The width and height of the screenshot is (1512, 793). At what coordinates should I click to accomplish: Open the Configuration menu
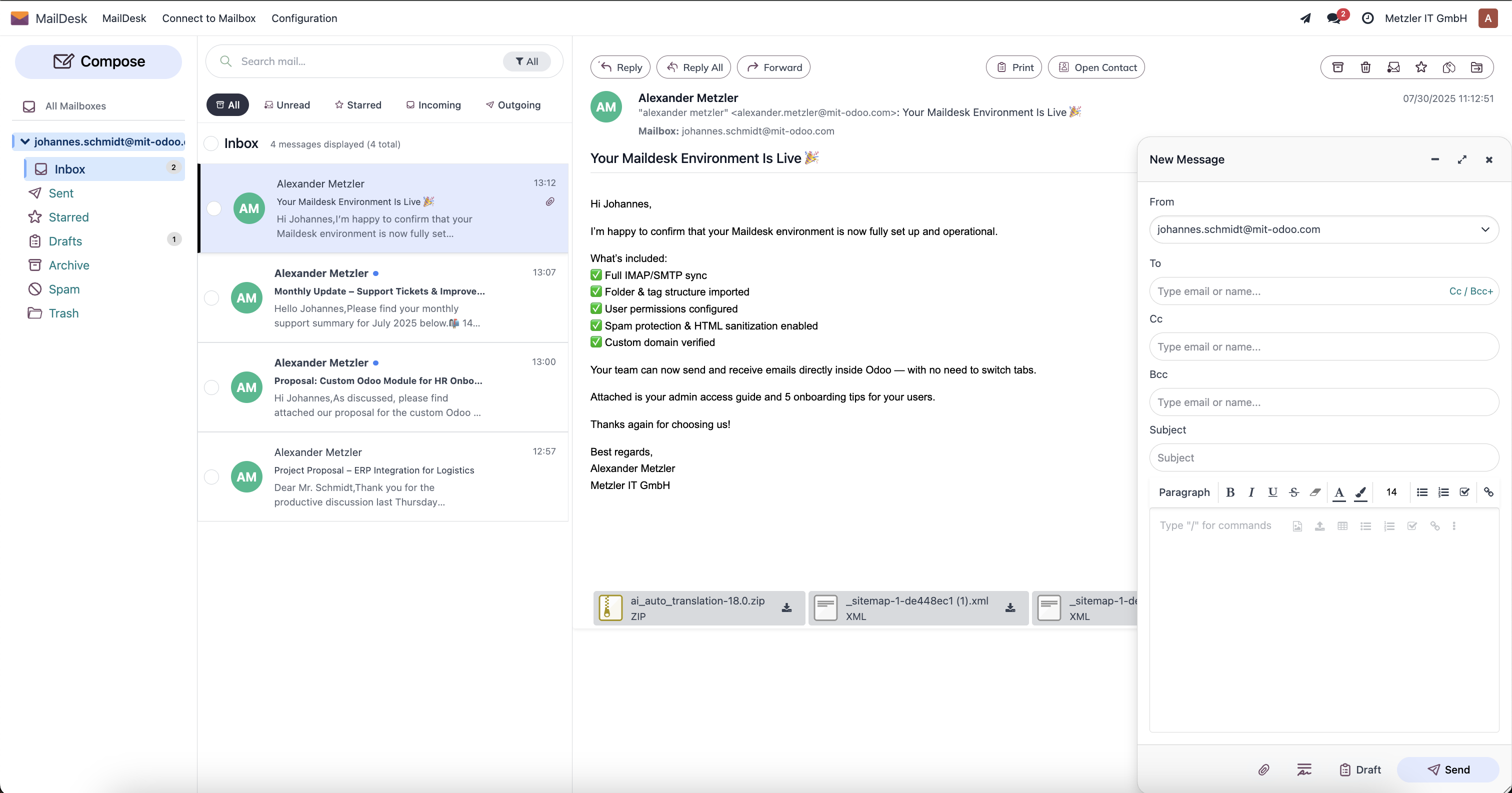click(x=304, y=18)
